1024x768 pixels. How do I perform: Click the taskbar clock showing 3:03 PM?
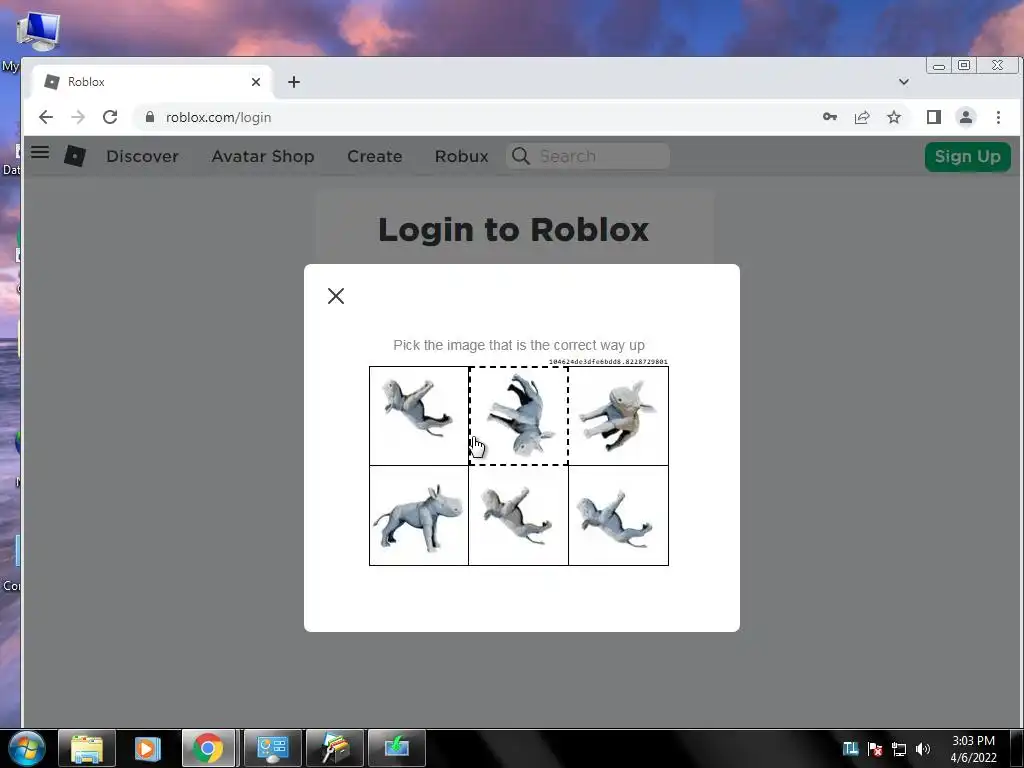click(973, 749)
